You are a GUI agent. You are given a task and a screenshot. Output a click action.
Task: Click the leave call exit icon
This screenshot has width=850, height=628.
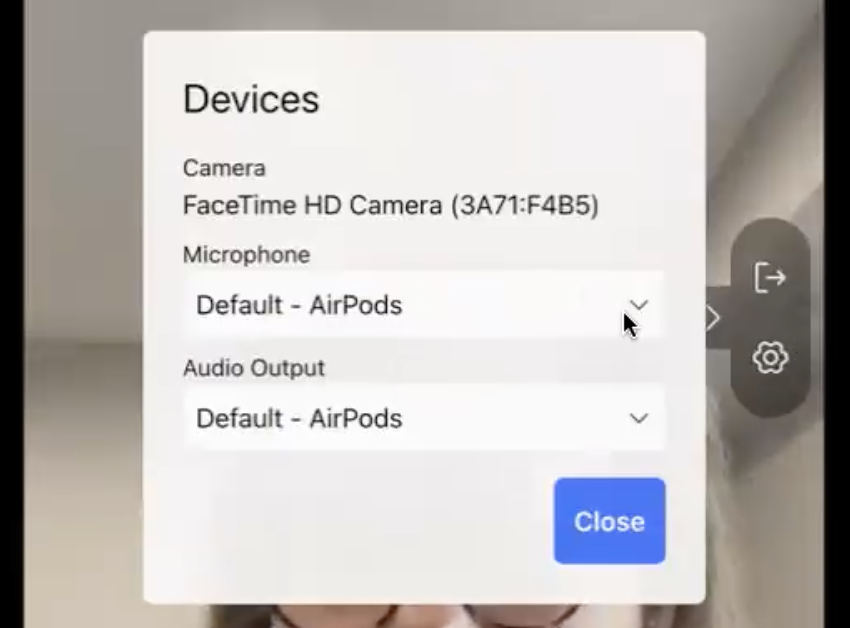pos(770,278)
